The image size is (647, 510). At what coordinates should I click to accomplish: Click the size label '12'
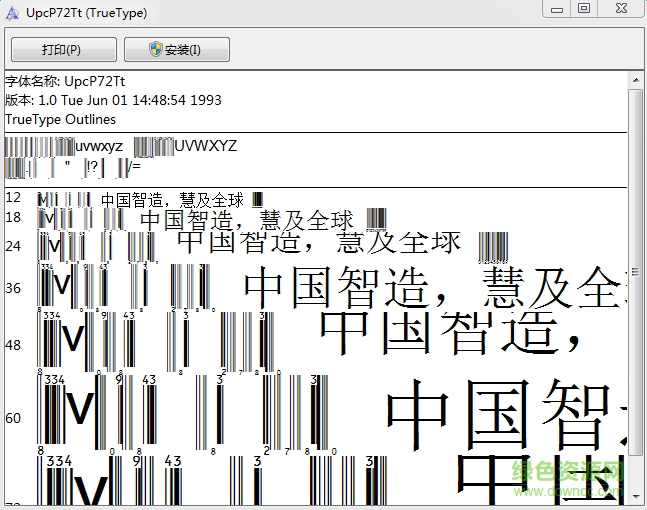(x=13, y=198)
